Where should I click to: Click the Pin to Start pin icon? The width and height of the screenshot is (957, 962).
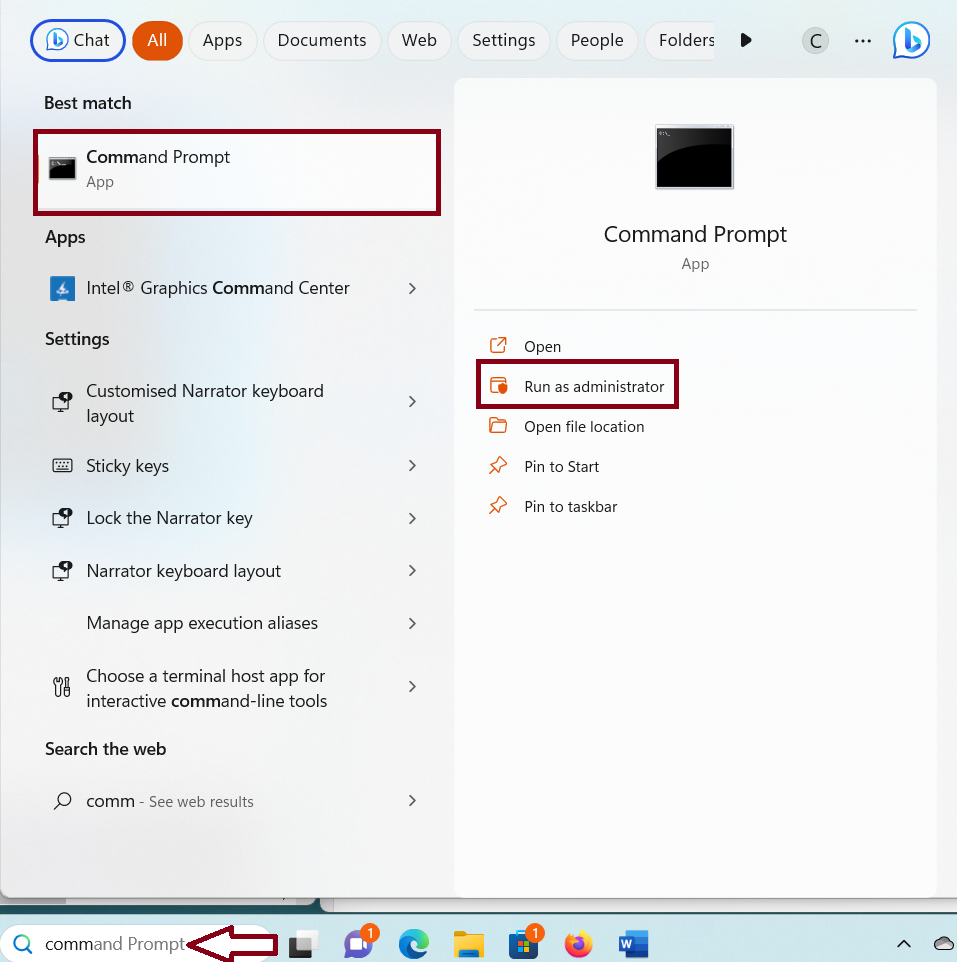[x=498, y=466]
